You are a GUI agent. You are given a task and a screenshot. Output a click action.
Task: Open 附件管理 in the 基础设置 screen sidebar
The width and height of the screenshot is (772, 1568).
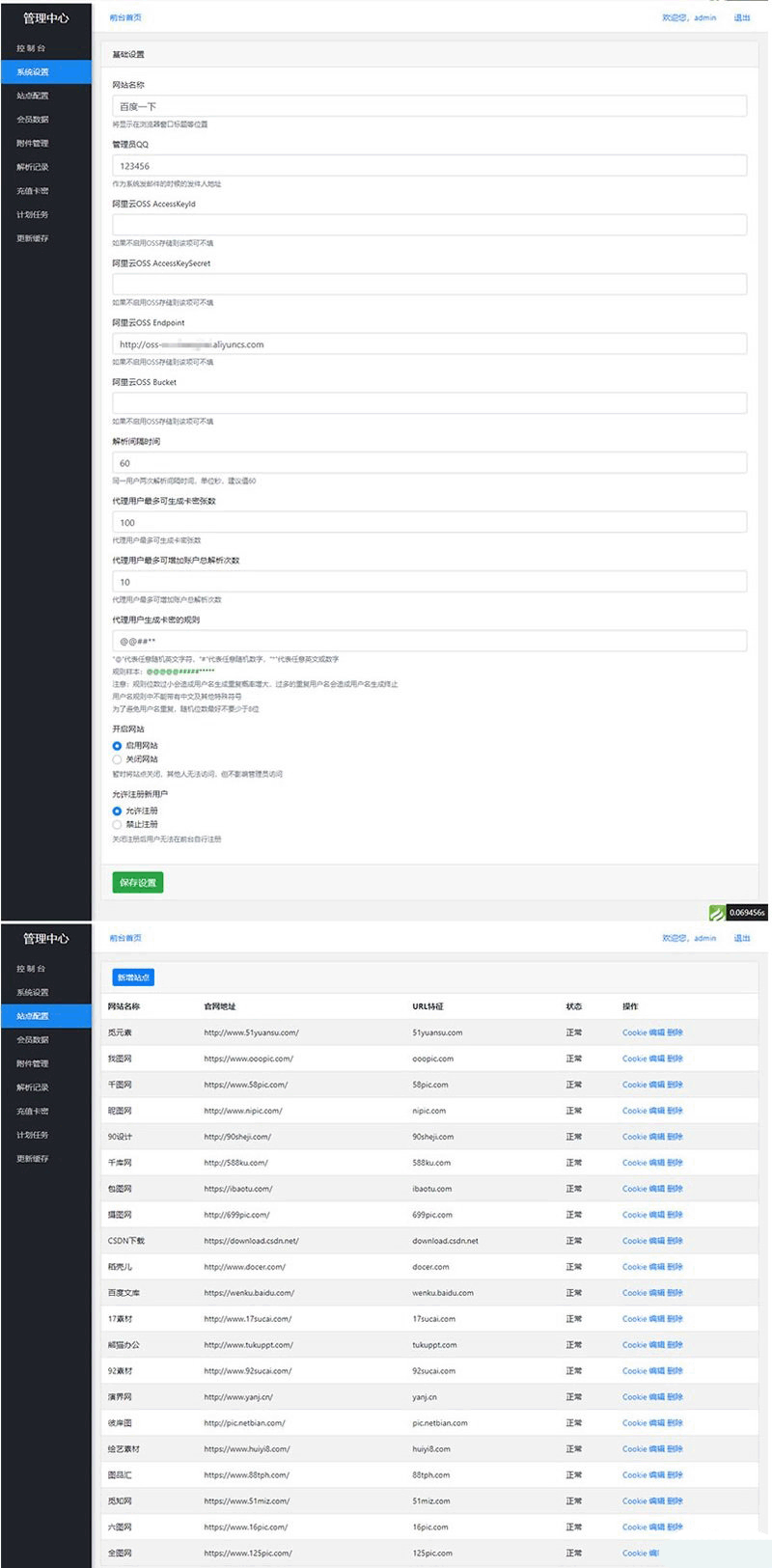[32, 143]
